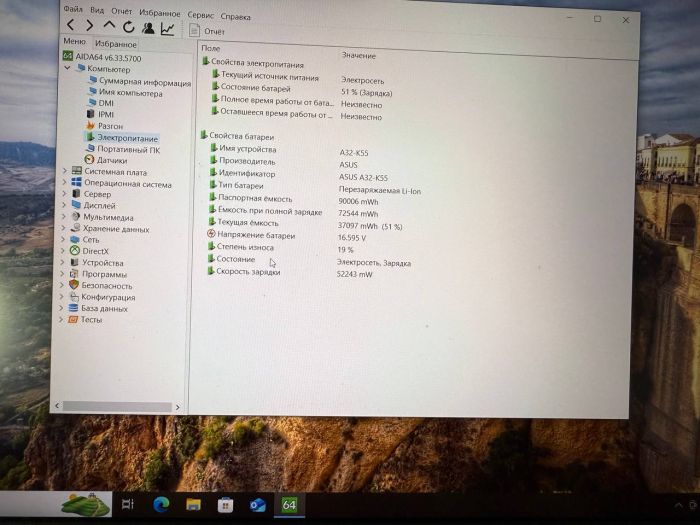
Task: Open the user manager person icon
Action: tap(148, 28)
